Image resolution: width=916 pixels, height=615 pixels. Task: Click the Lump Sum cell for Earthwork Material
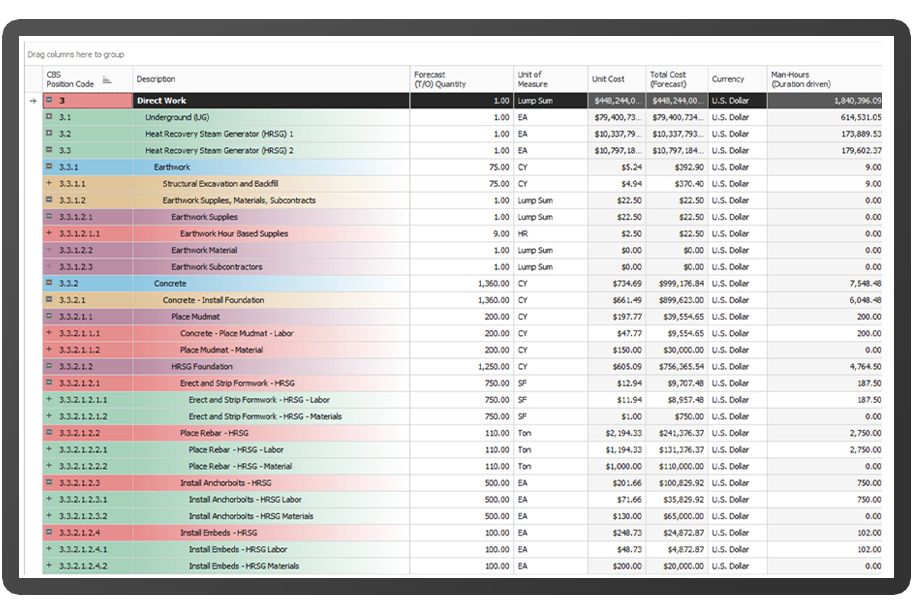click(551, 251)
